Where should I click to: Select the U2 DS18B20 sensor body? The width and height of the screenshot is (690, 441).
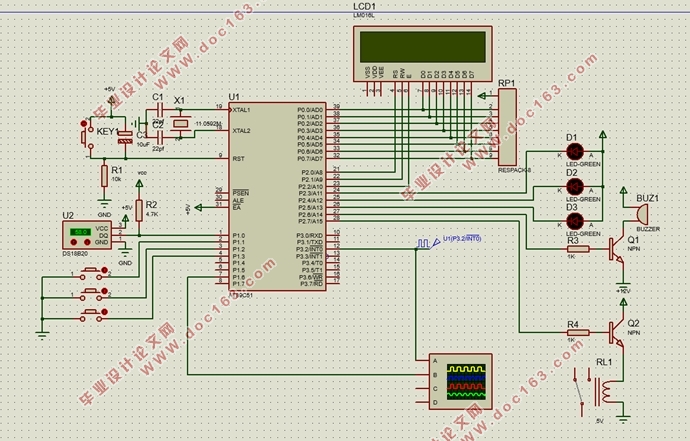click(87, 235)
